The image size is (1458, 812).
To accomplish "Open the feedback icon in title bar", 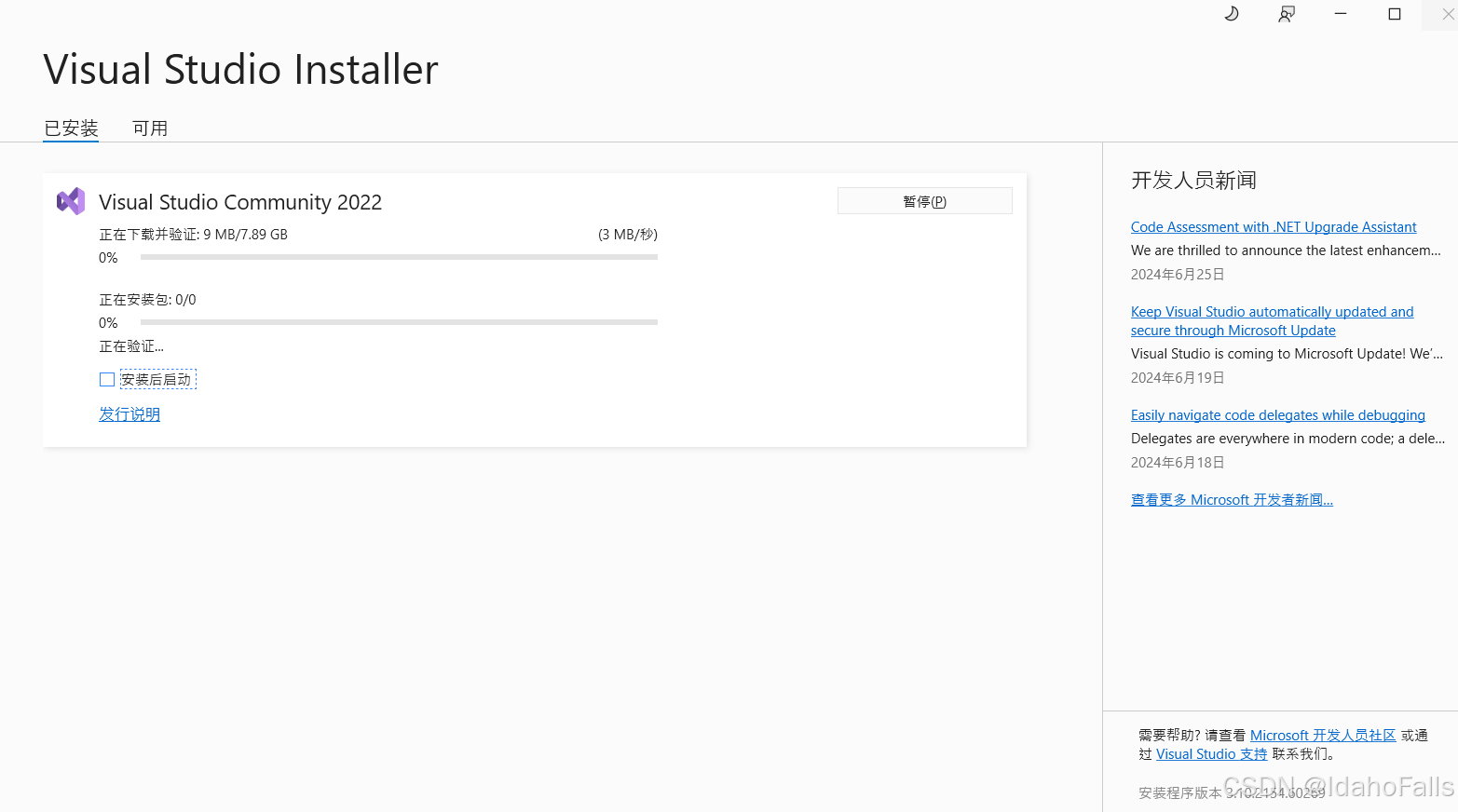I will pyautogui.click(x=1287, y=14).
